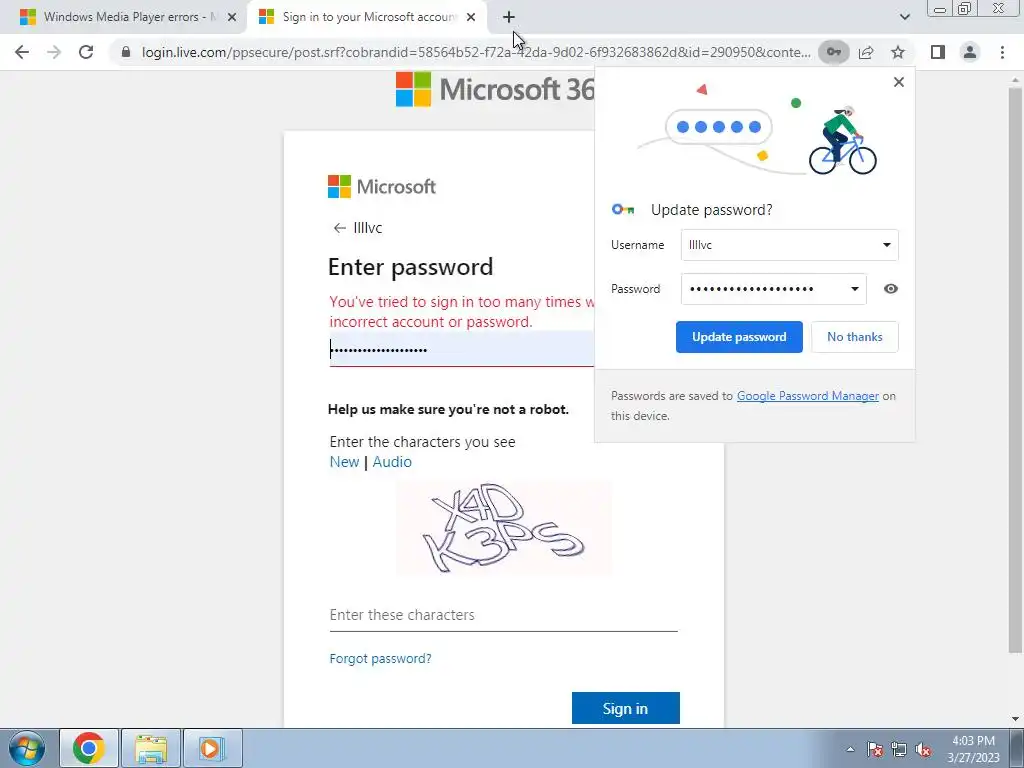Switch to Windows Media Player errors tab
The image size is (1024, 768).
click(129, 17)
